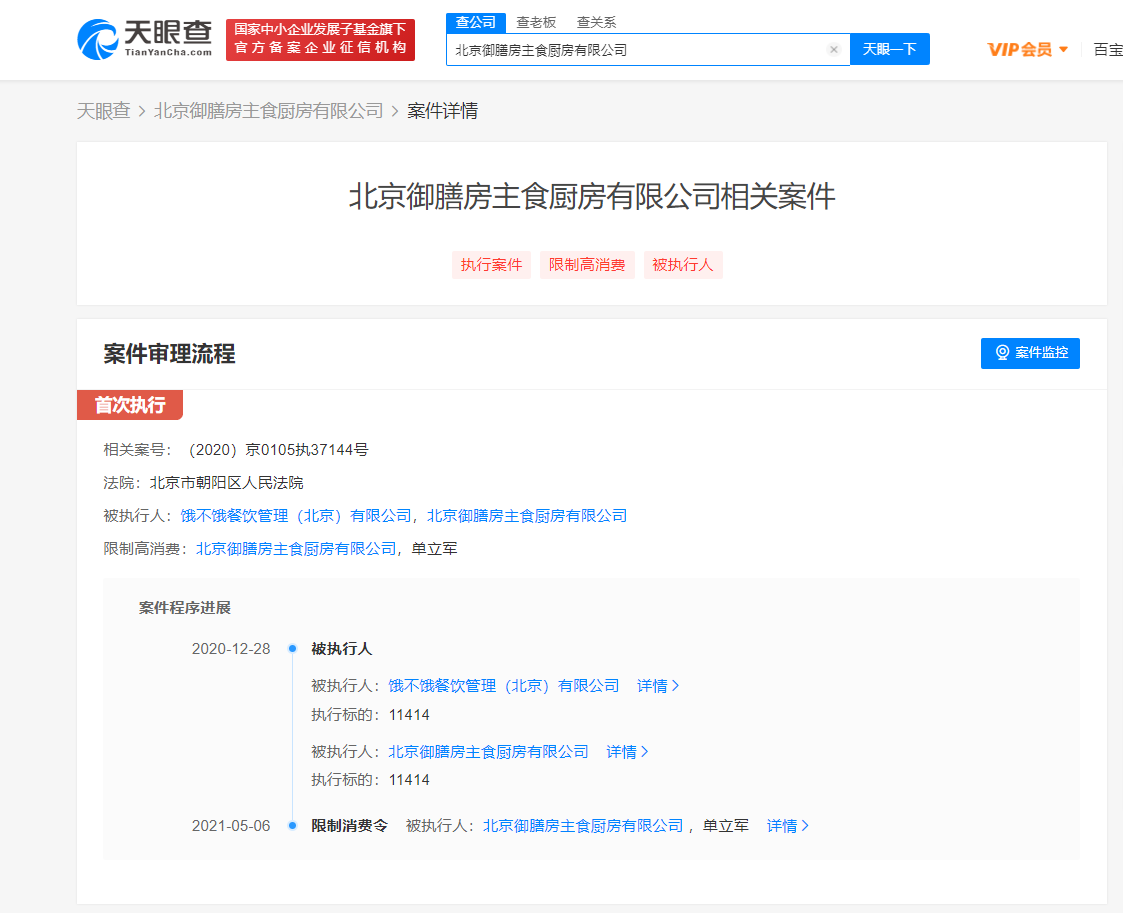Click the bold 被执行人 heading in the 2020-12-28 entry
1123x913 pixels.
click(342, 649)
